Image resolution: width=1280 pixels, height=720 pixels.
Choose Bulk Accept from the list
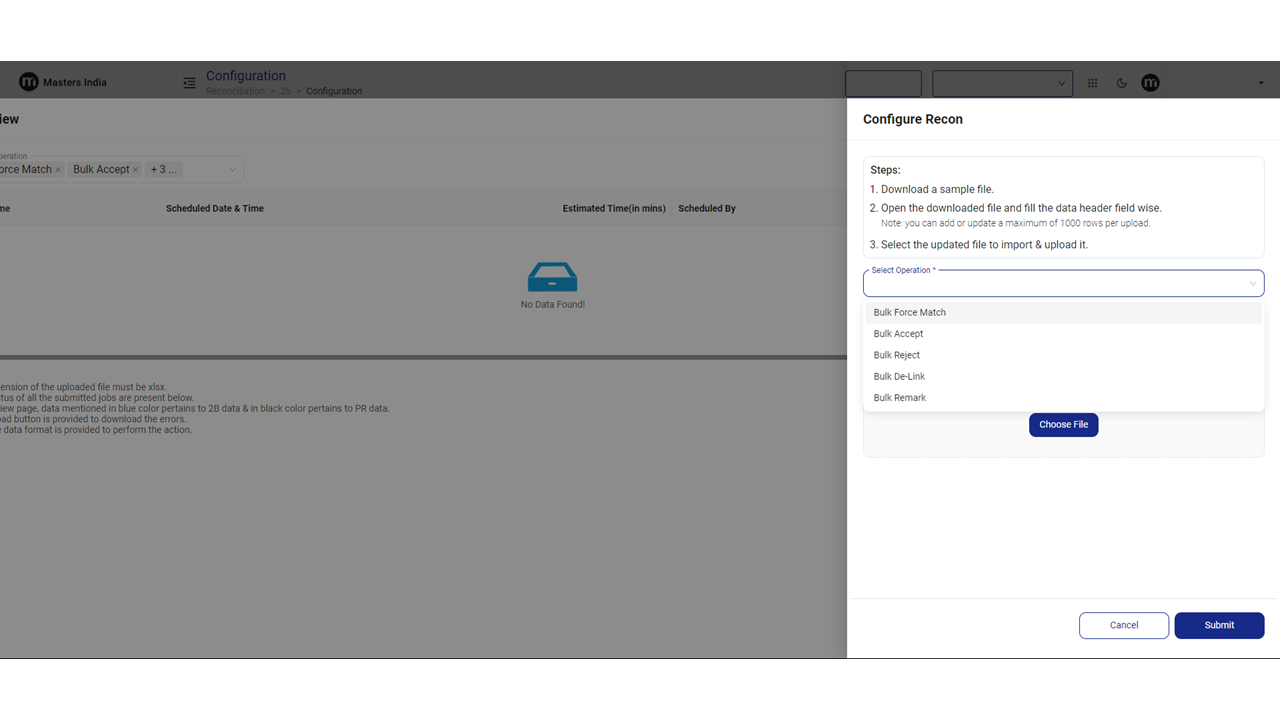898,334
